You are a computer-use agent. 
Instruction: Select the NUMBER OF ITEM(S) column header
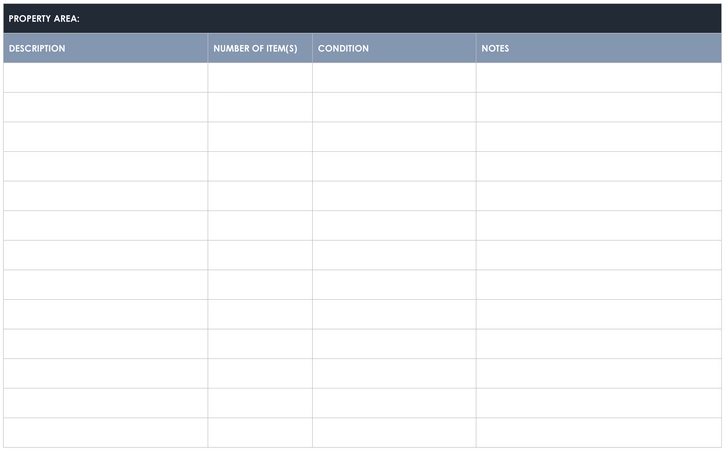pos(260,48)
